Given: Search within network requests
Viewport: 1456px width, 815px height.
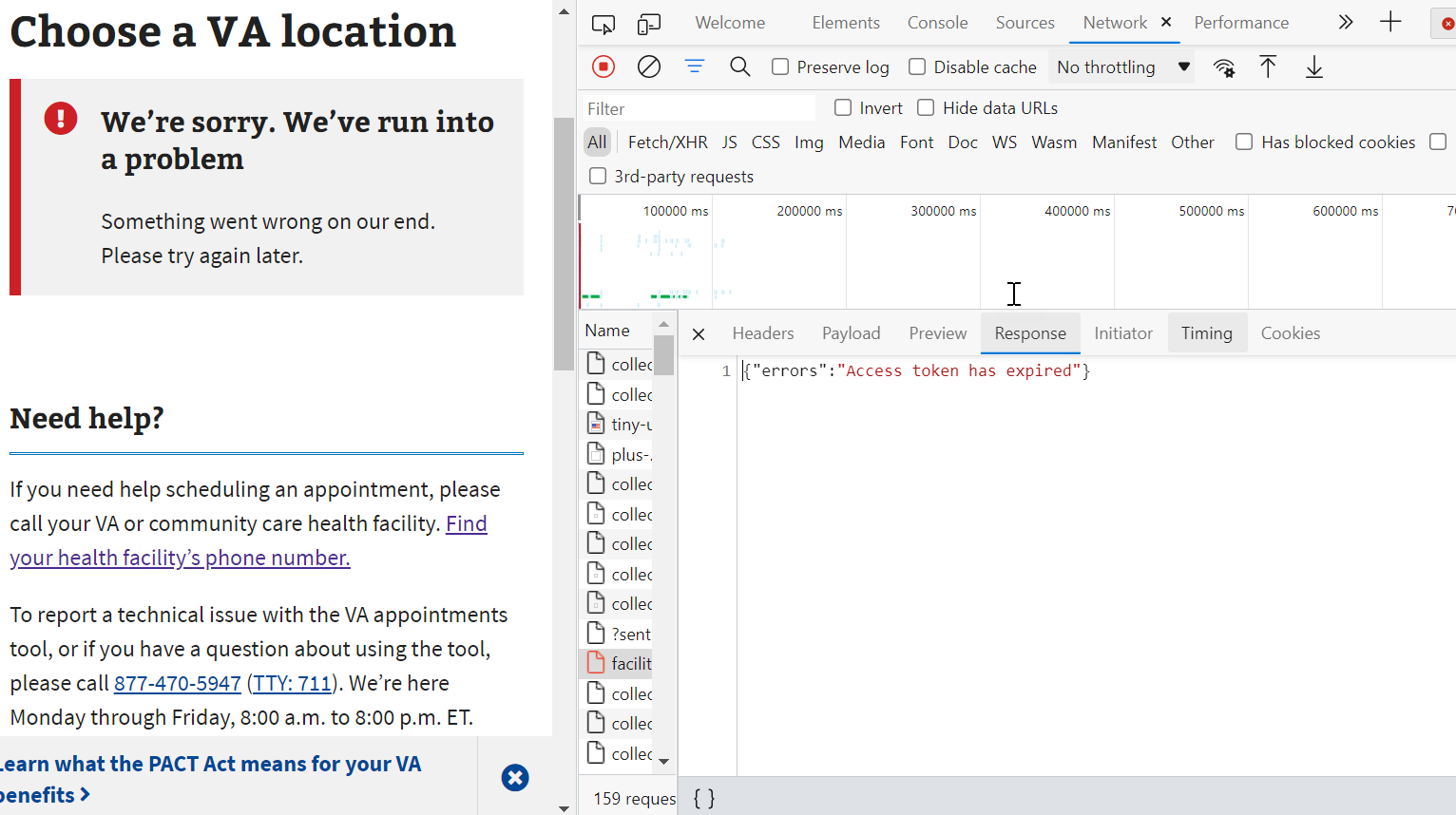Looking at the screenshot, I should point(739,66).
